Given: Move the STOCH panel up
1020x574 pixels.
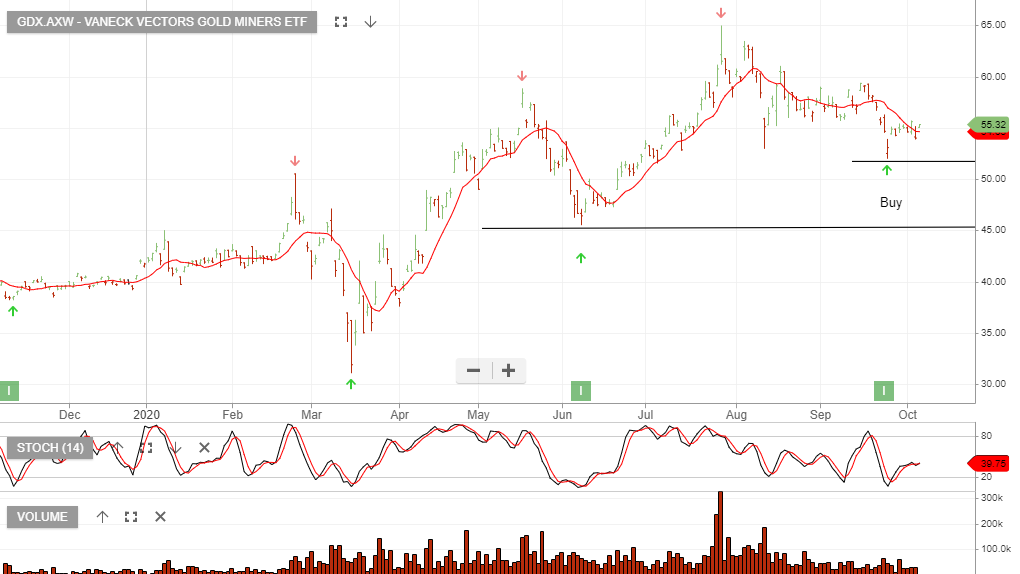Looking at the screenshot, I should tap(118, 447).
